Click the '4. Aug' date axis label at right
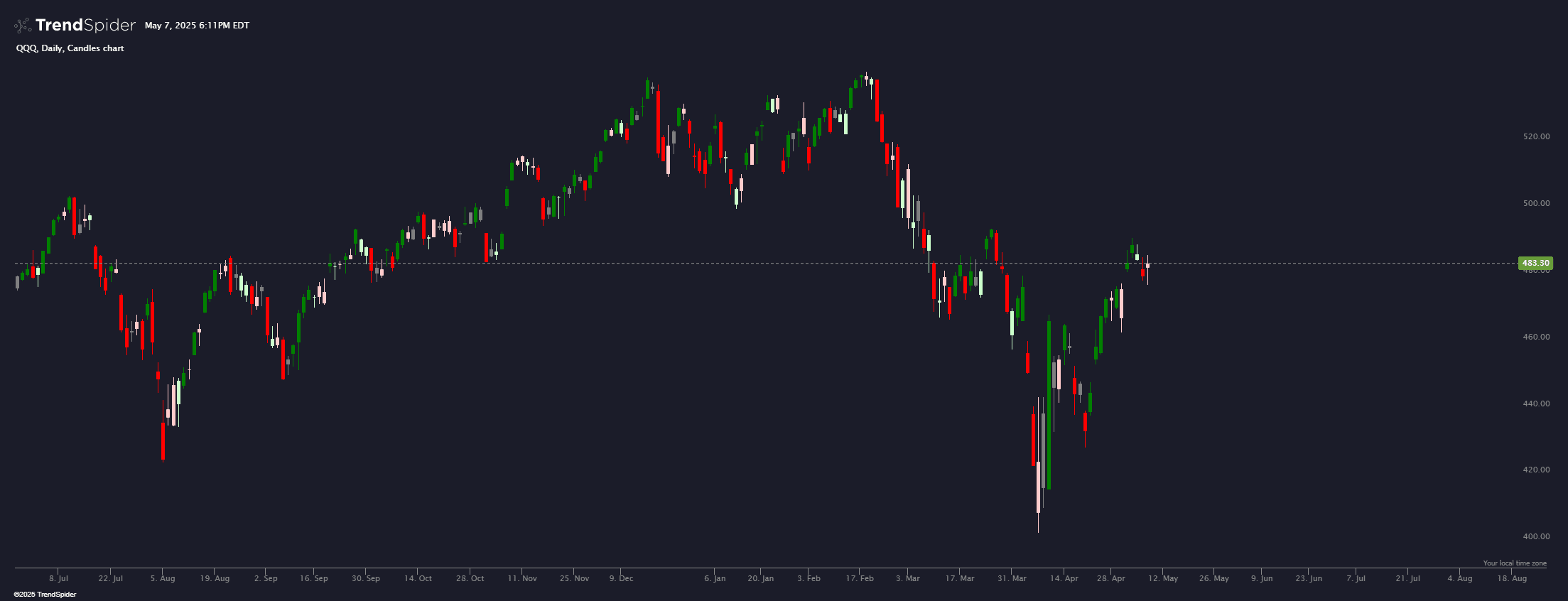The width and height of the screenshot is (1568, 601). (1460, 578)
